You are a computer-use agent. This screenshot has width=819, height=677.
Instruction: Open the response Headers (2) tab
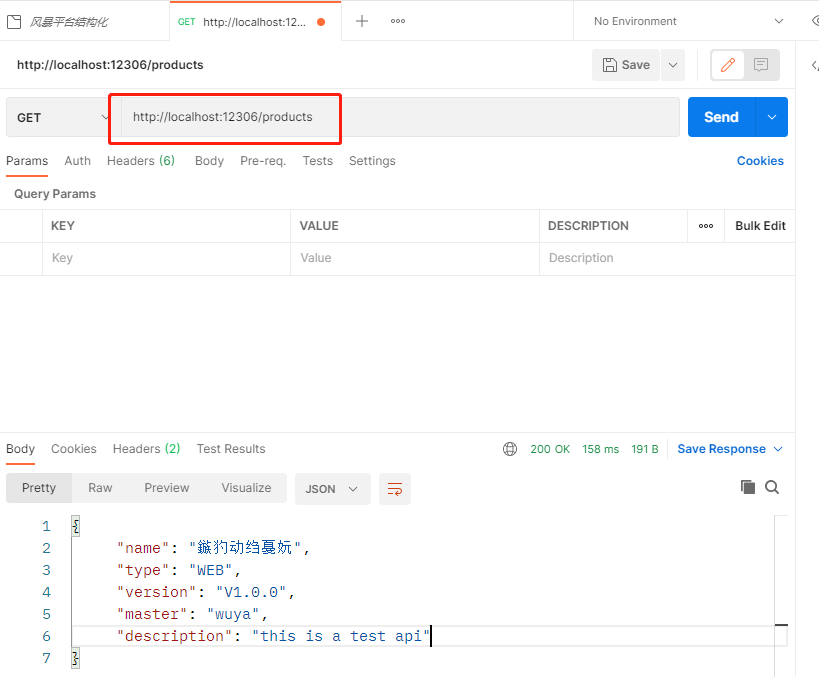point(147,449)
